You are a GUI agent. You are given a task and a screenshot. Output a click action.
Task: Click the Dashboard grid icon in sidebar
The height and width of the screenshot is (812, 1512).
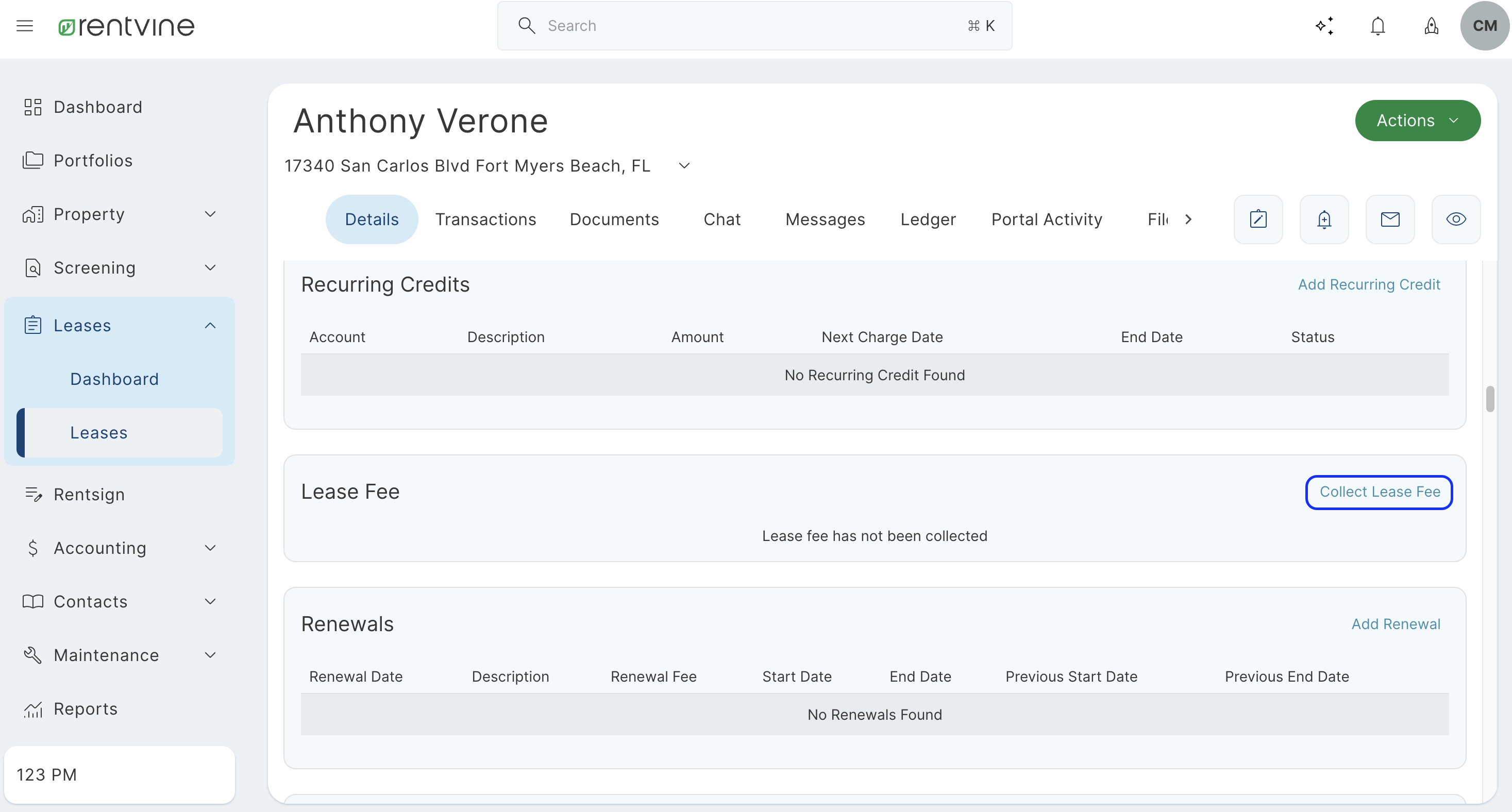(x=33, y=107)
